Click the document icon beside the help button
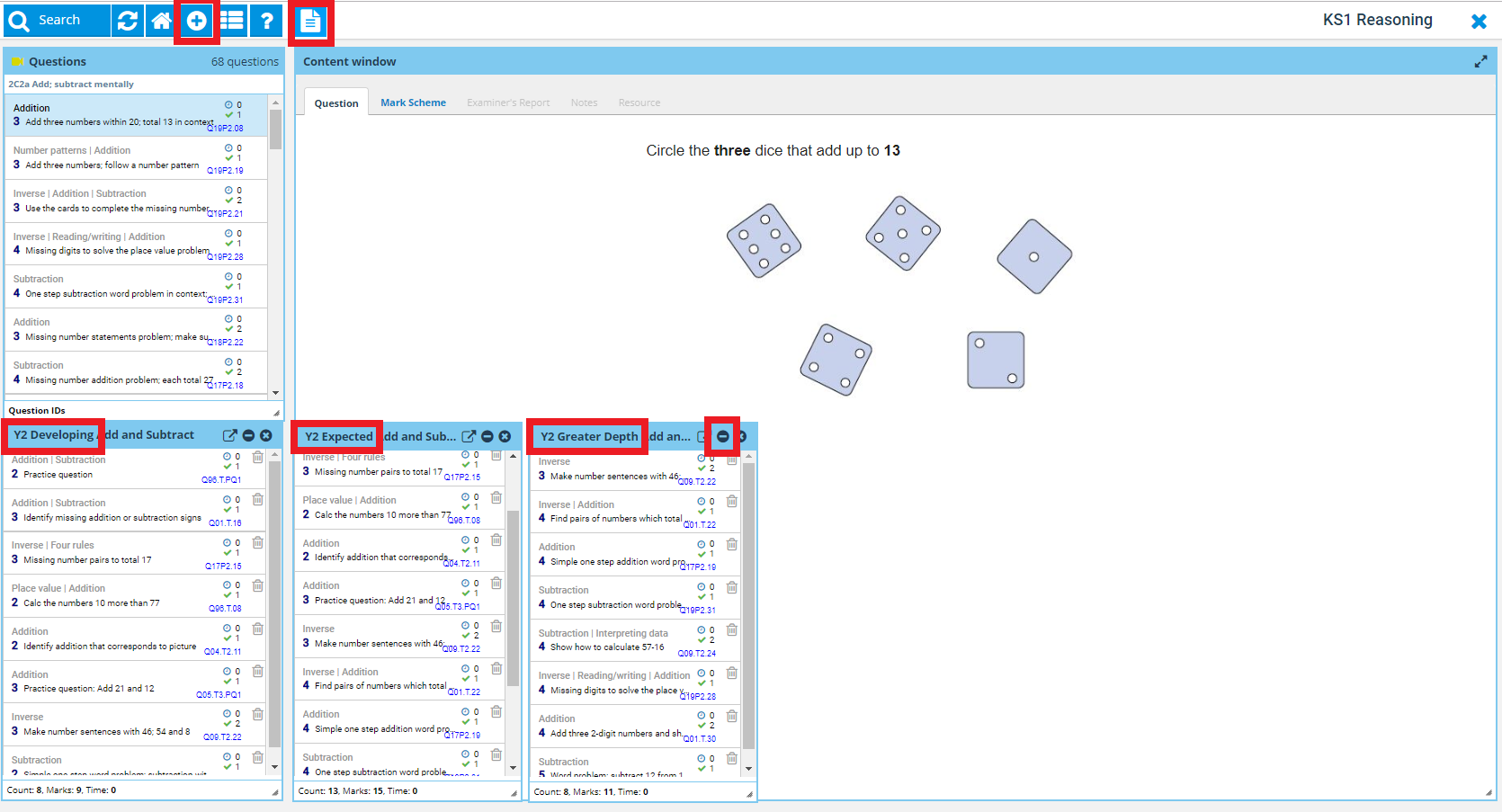This screenshot has width=1502, height=812. (310, 22)
